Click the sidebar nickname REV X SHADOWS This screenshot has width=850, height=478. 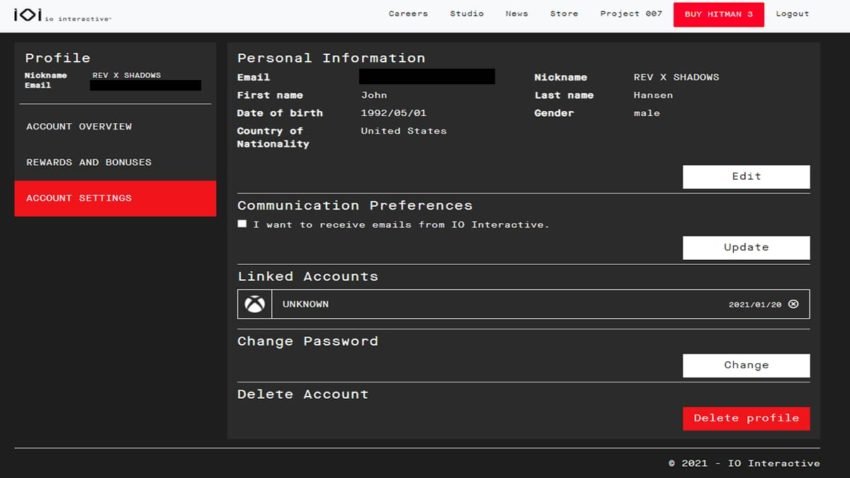[x=126, y=75]
